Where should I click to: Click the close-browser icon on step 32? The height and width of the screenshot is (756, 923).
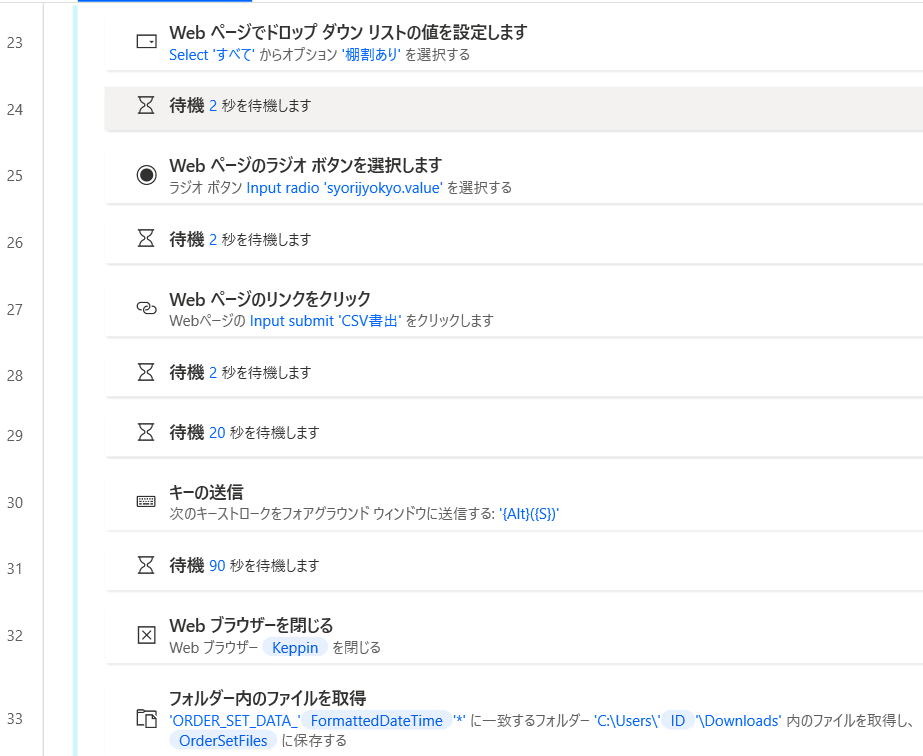tap(147, 635)
